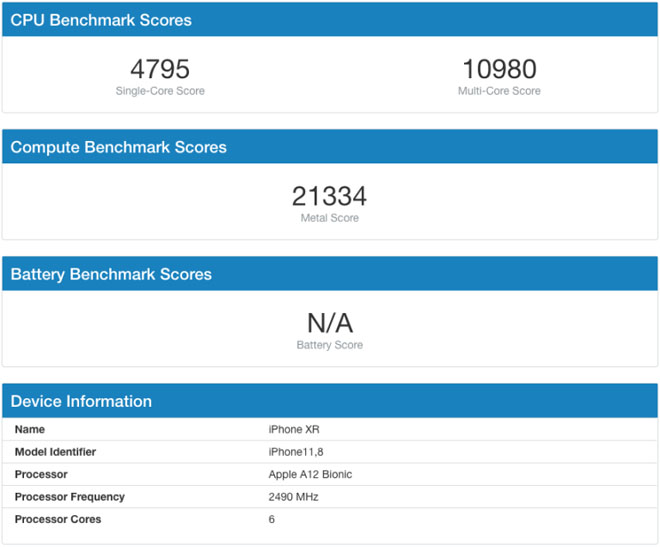The image size is (660, 547).
Task: Select the iPhone11,8 model identifier value
Action: pyautogui.click(x=295, y=452)
